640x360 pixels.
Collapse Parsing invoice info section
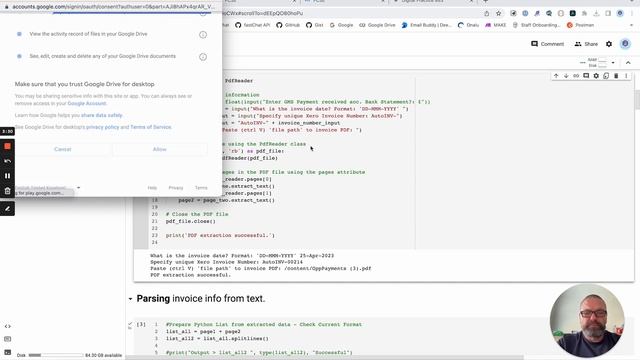click(x=130, y=299)
